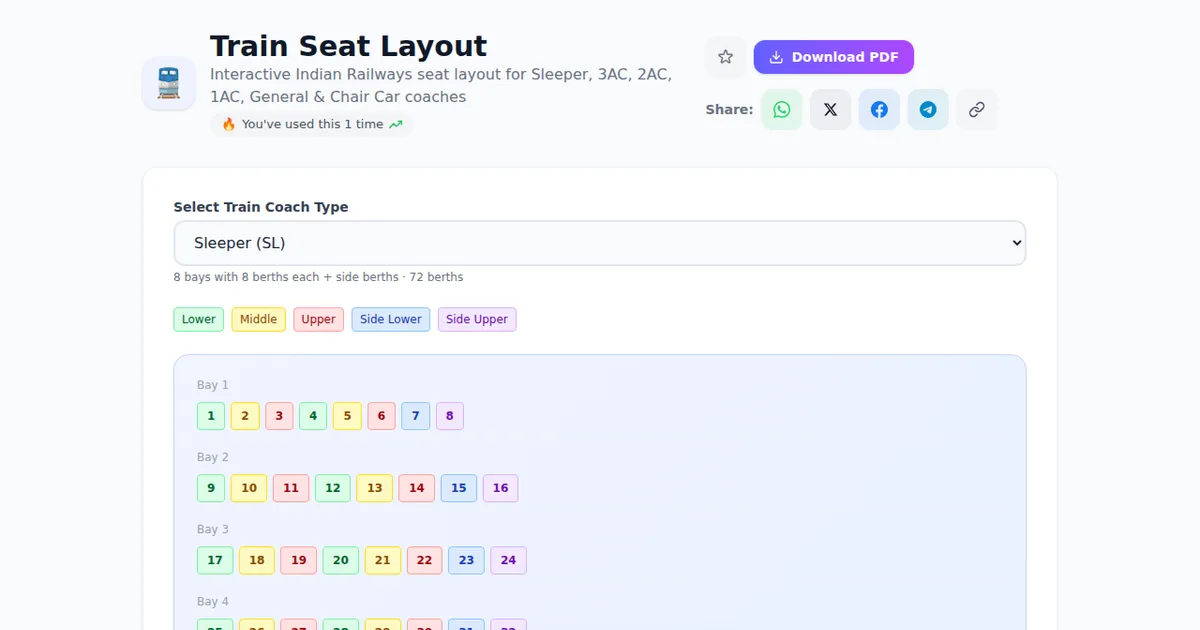Select berth 18 in Bay 3
The width and height of the screenshot is (1200, 630).
coord(257,560)
